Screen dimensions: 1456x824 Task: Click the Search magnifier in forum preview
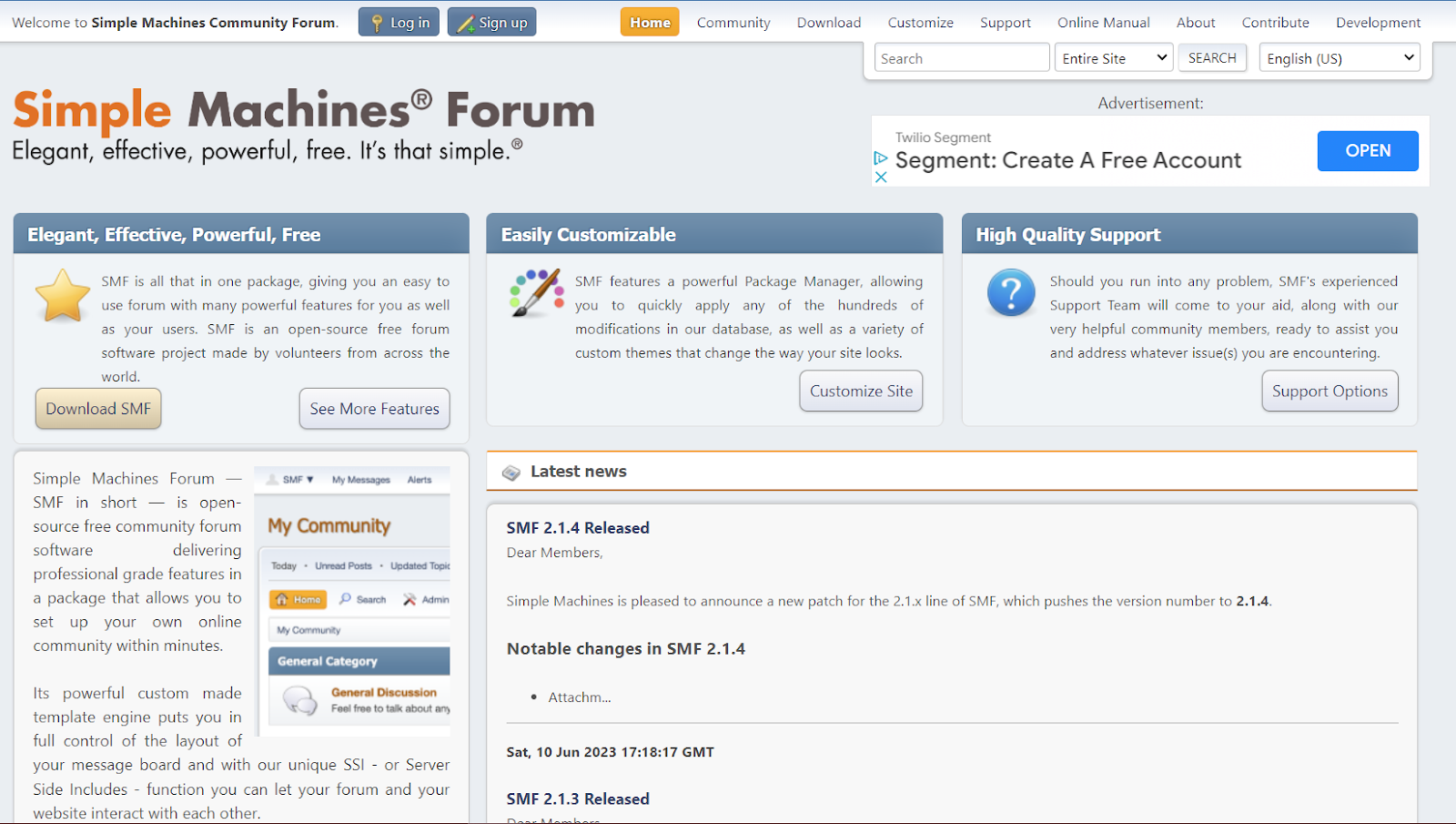pyautogui.click(x=343, y=599)
